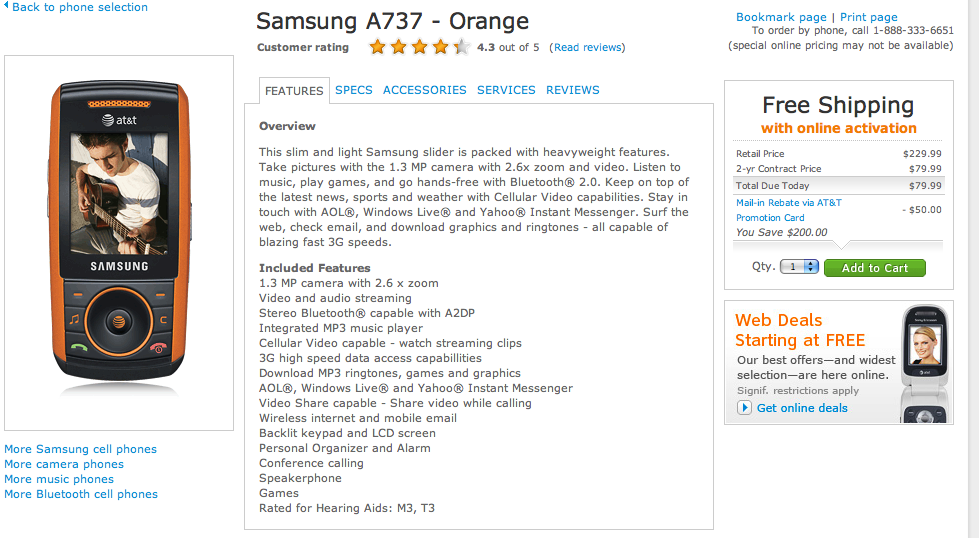Click the customer rating stars
This screenshot has height=538, width=979.
tap(418, 47)
